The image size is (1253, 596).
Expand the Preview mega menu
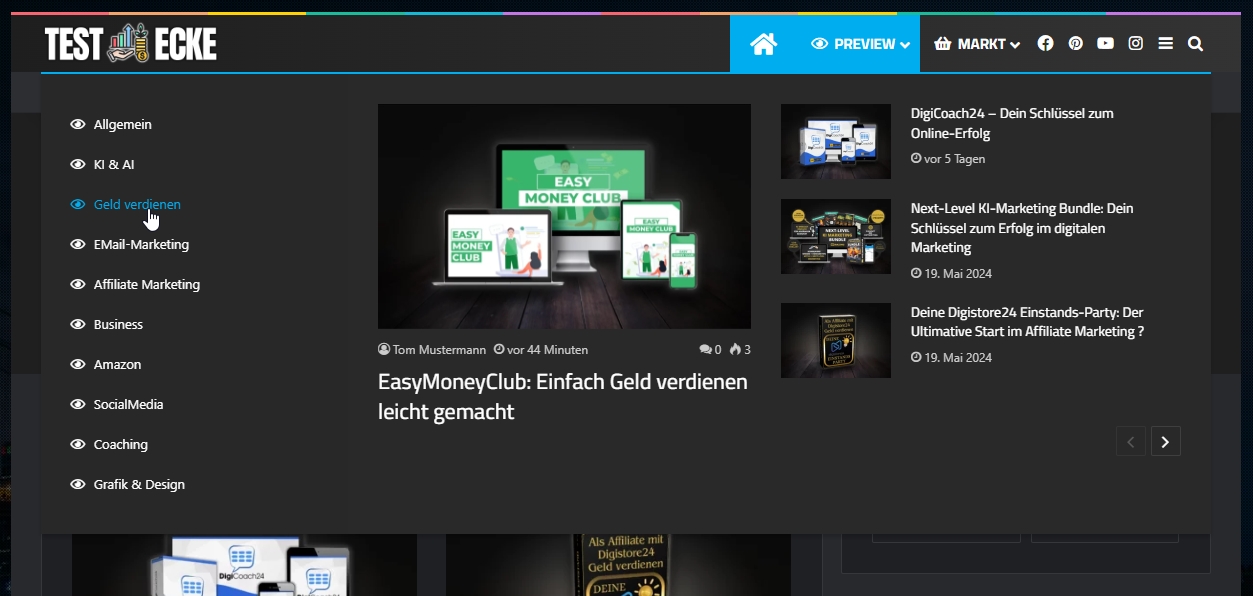(859, 44)
